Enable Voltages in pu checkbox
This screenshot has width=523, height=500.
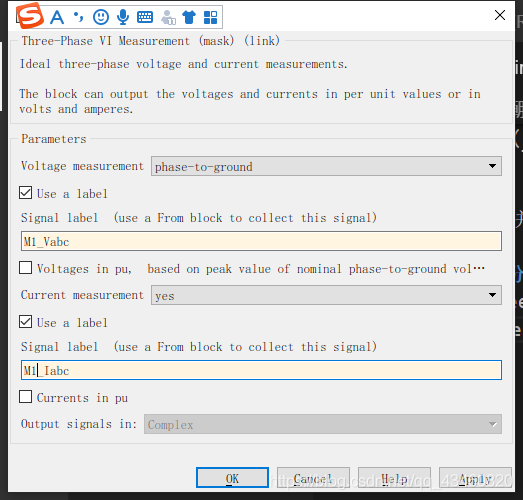coord(26,268)
